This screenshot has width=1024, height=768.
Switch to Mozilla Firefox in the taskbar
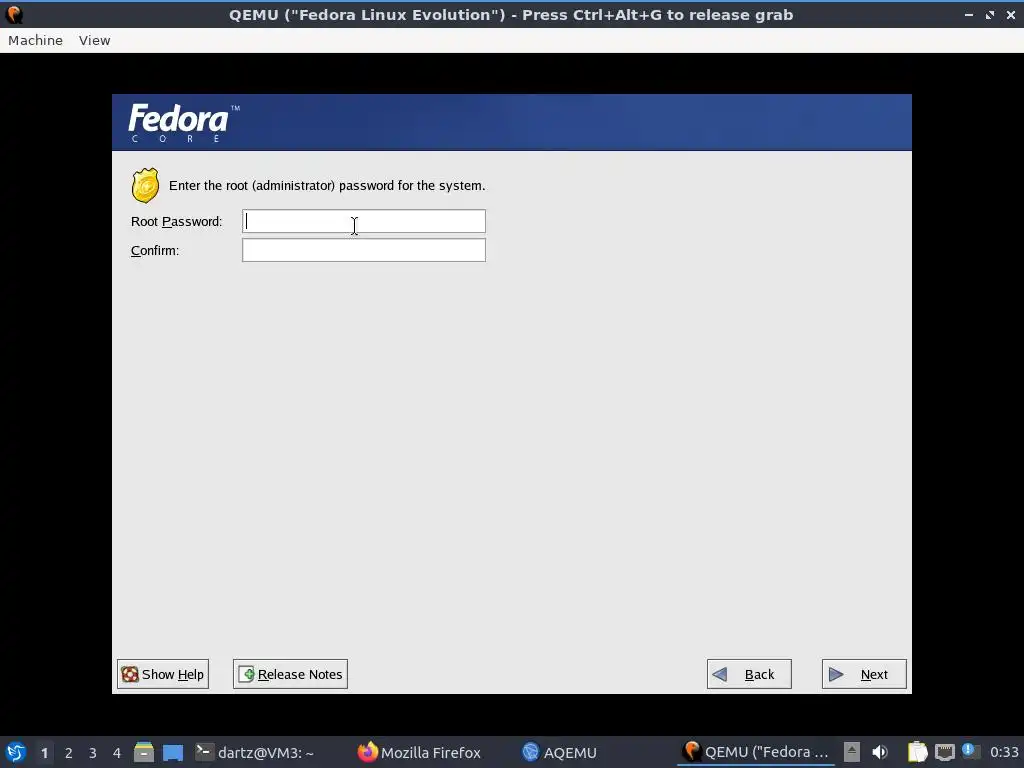(419, 752)
